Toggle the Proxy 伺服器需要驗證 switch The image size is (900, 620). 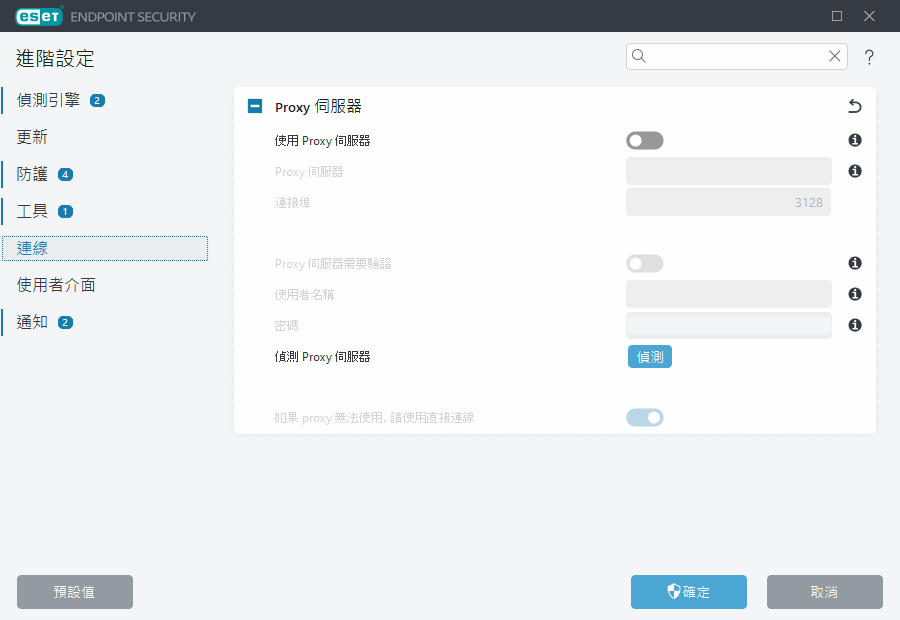click(x=645, y=263)
